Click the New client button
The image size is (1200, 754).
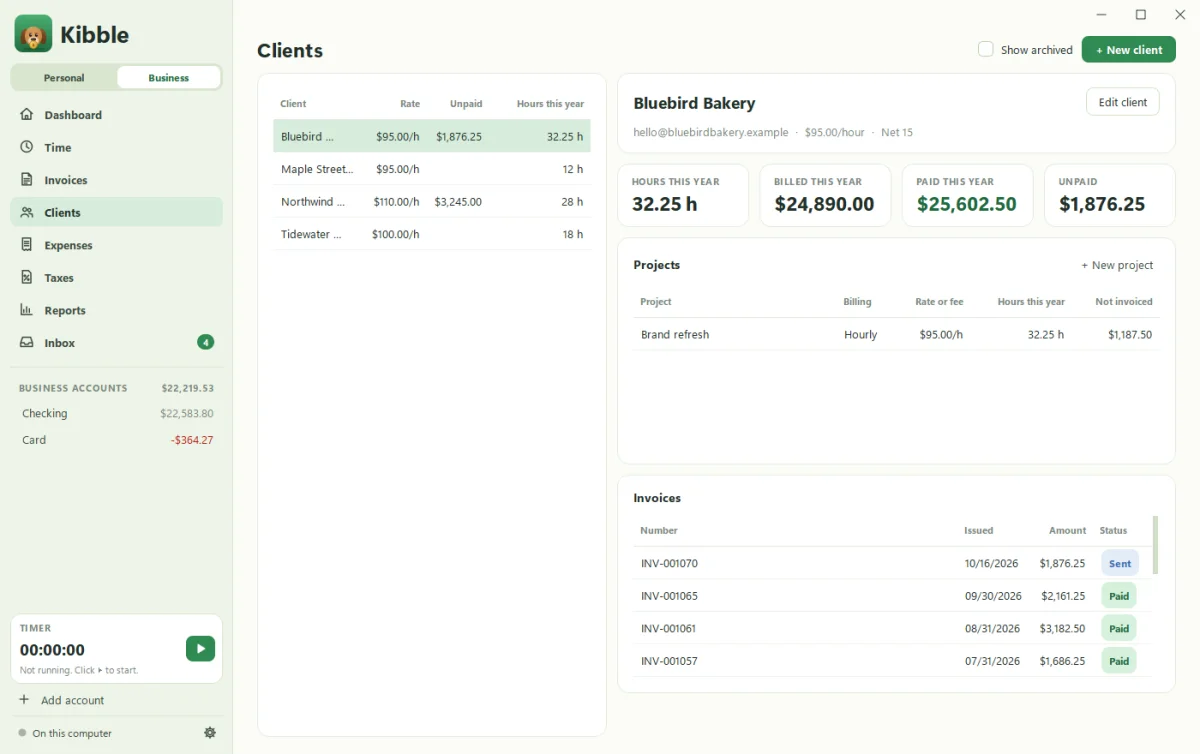point(1129,50)
